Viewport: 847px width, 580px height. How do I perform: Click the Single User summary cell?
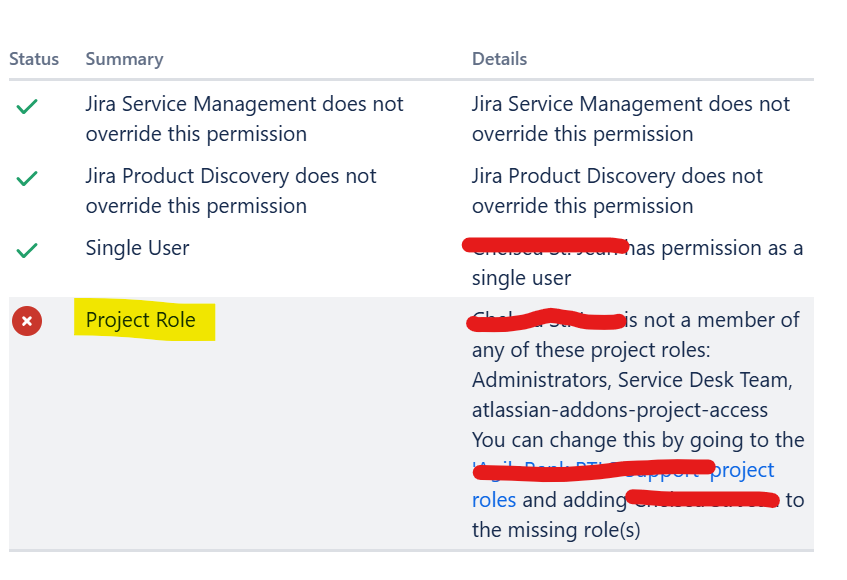click(137, 248)
